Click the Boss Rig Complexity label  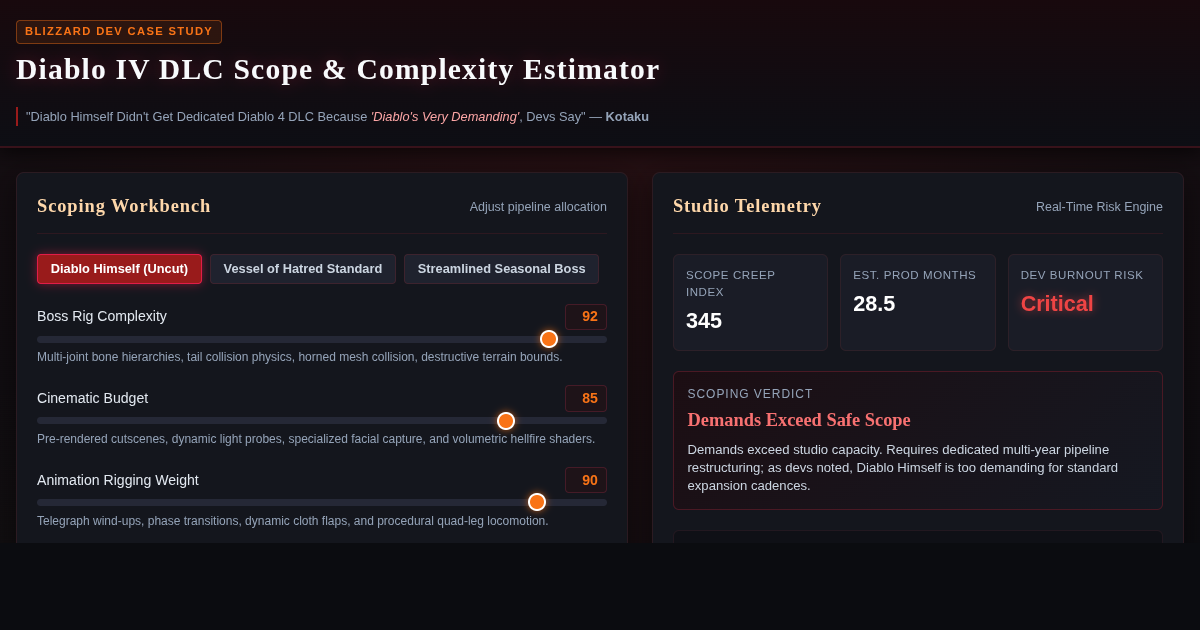pyautogui.click(x=102, y=316)
